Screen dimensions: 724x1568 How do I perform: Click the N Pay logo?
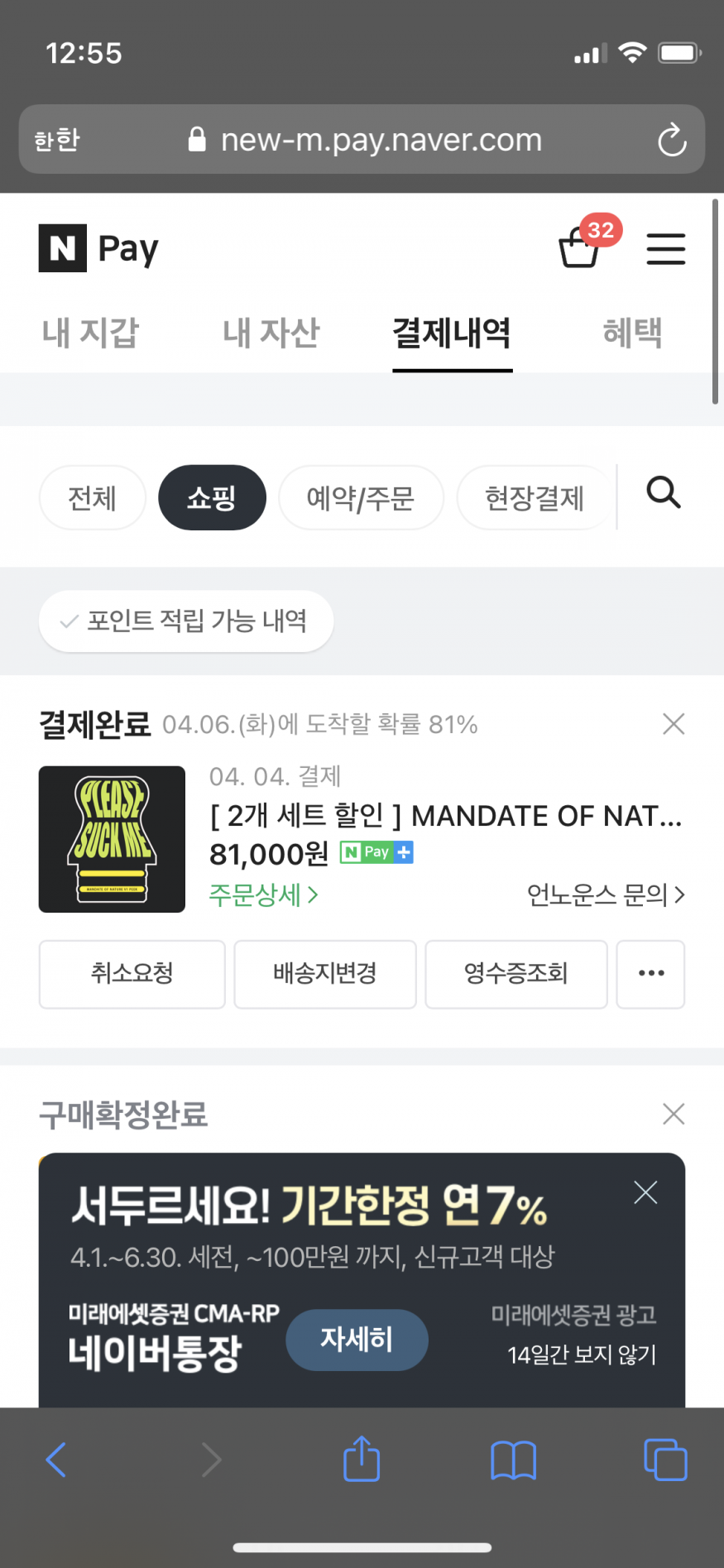(98, 248)
